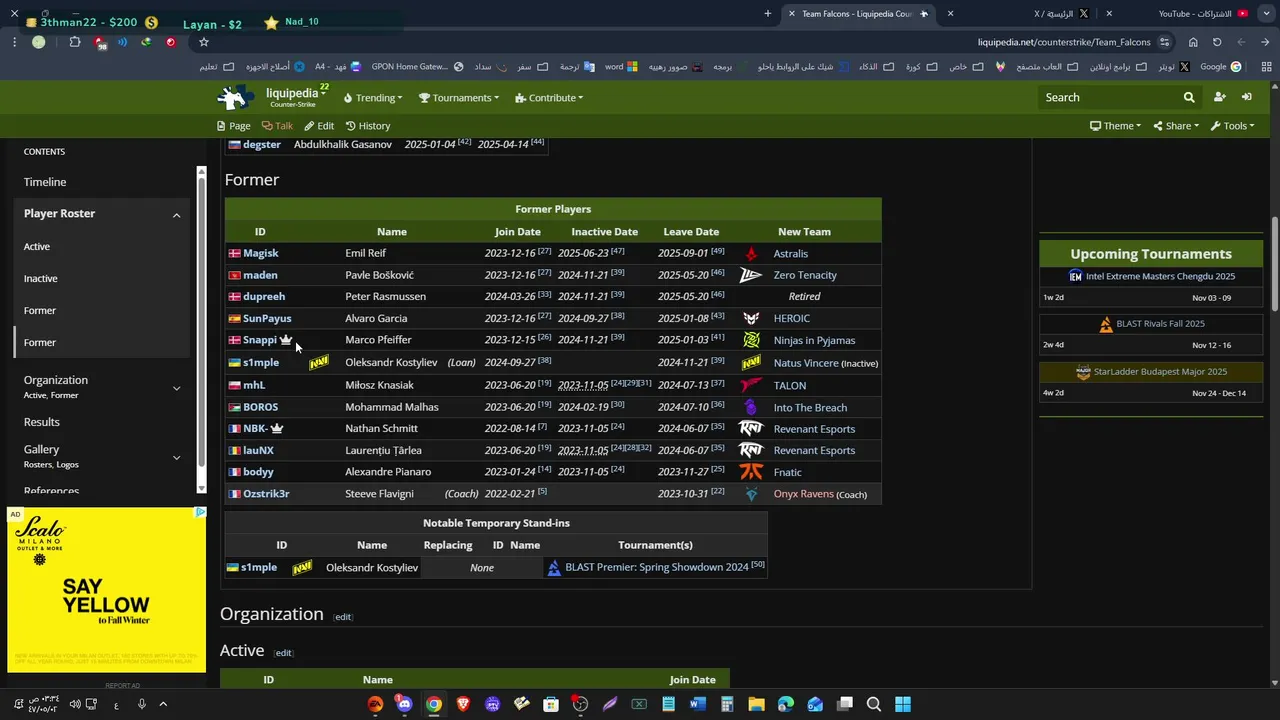This screenshot has height=720, width=1280.
Task: Open the SunPayus player link
Action: (267, 319)
